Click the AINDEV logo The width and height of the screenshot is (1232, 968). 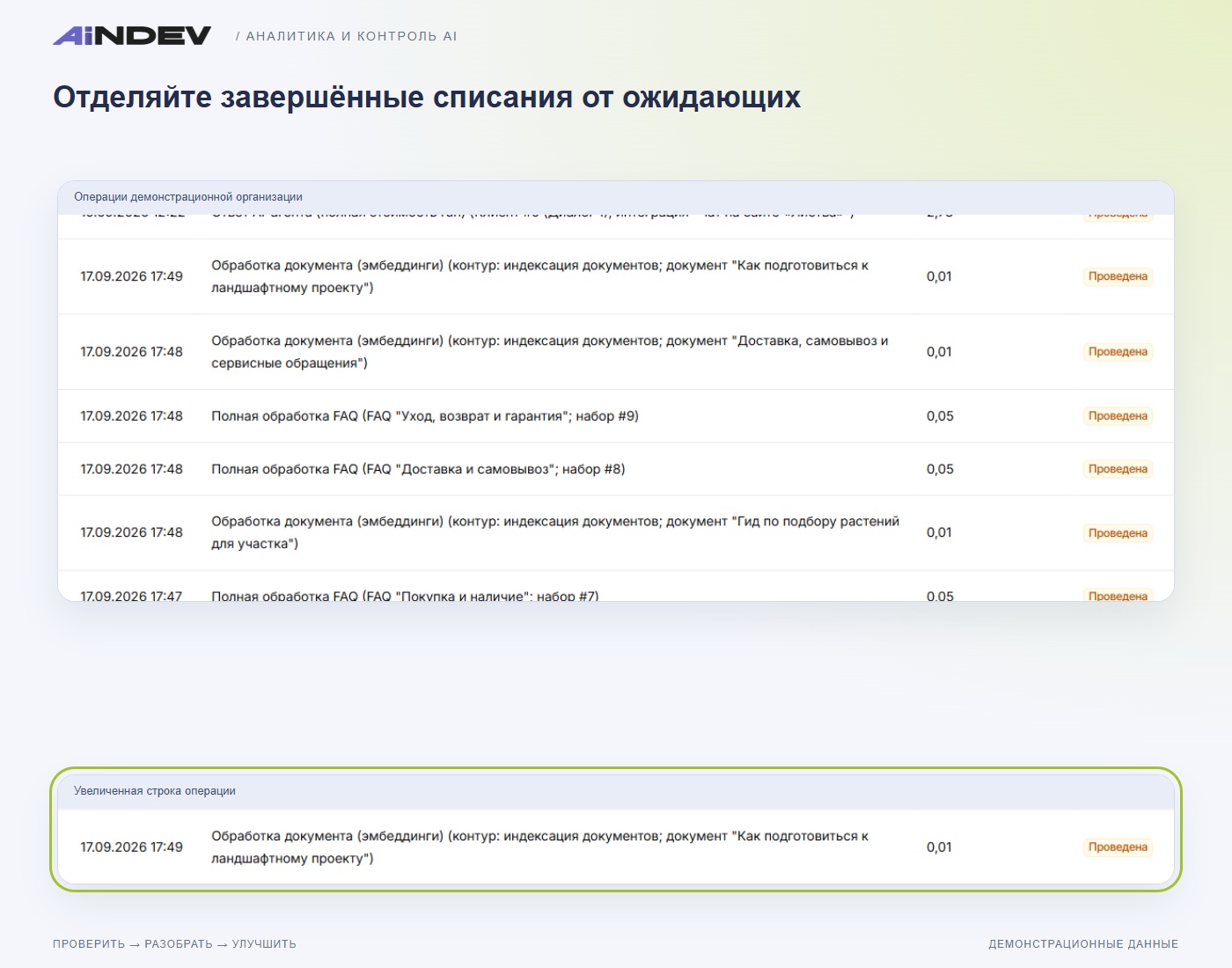coord(132,35)
